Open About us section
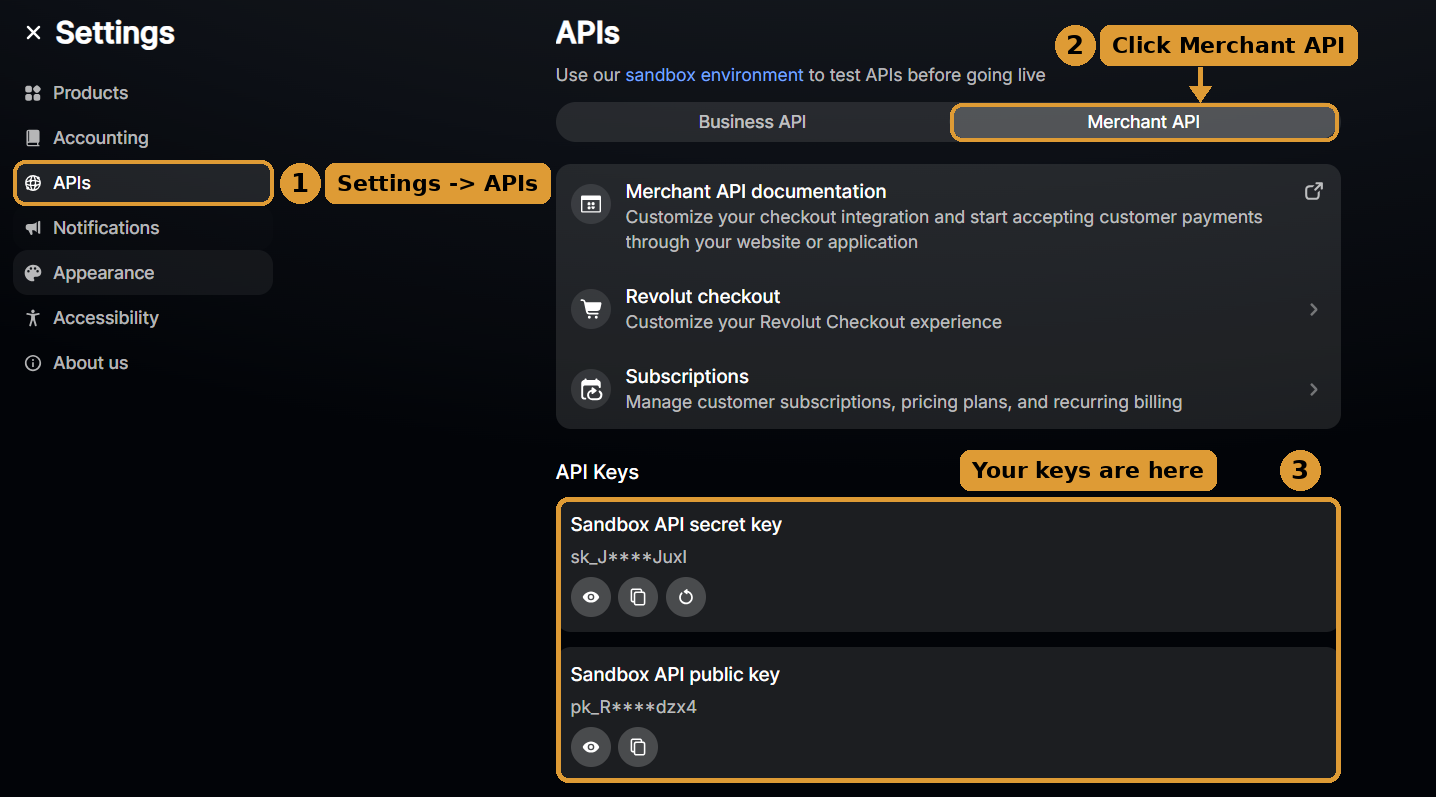The height and width of the screenshot is (797, 1436). coord(143,363)
